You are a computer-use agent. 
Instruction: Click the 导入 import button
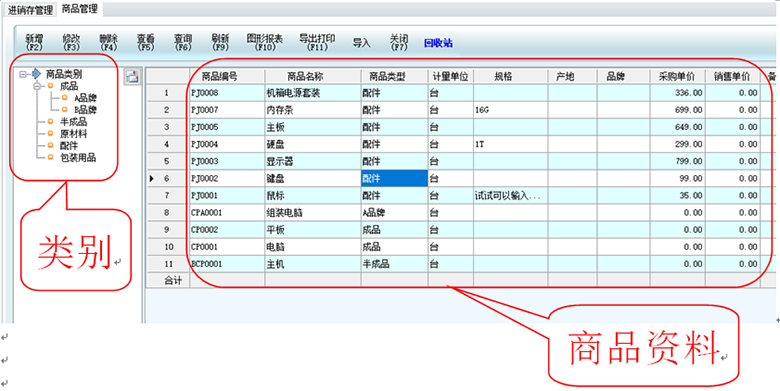click(362, 43)
